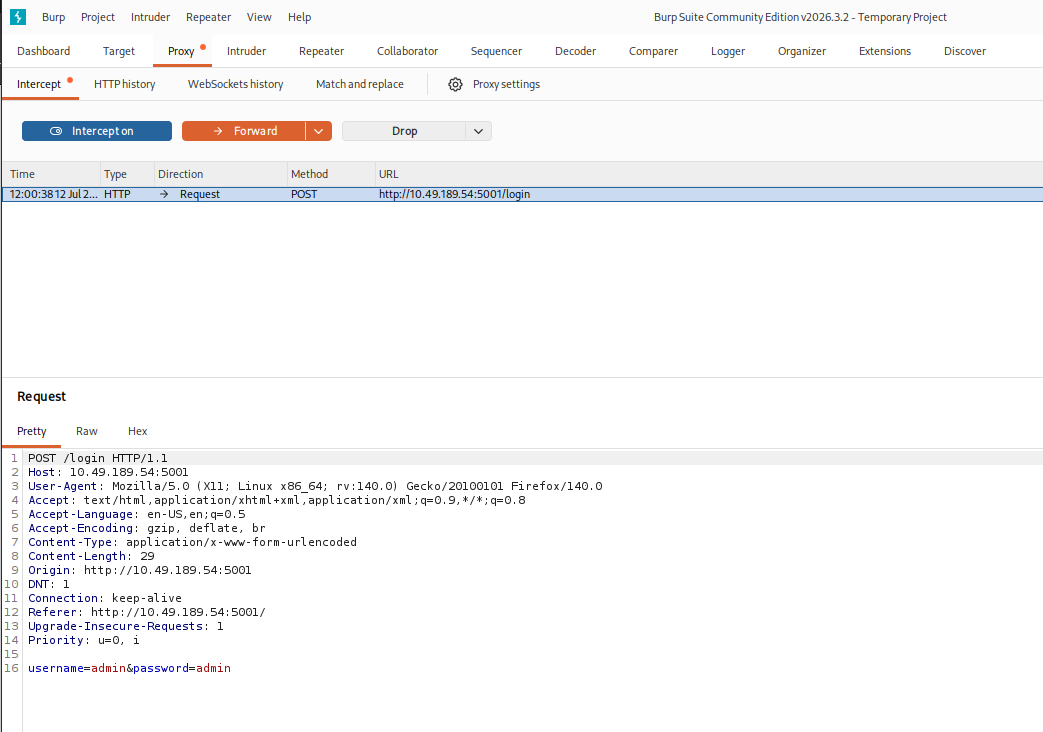Click the Referer header line

[x=146, y=612]
